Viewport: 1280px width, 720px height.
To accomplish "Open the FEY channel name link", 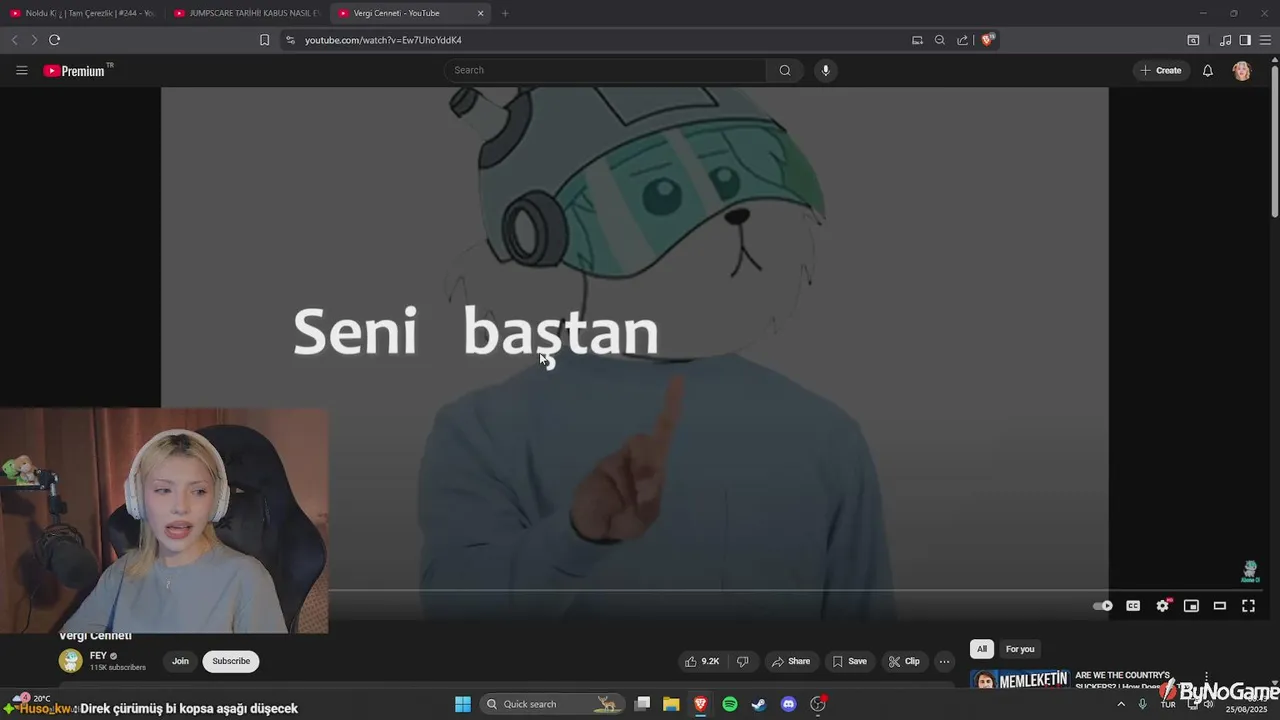I will (x=98, y=656).
